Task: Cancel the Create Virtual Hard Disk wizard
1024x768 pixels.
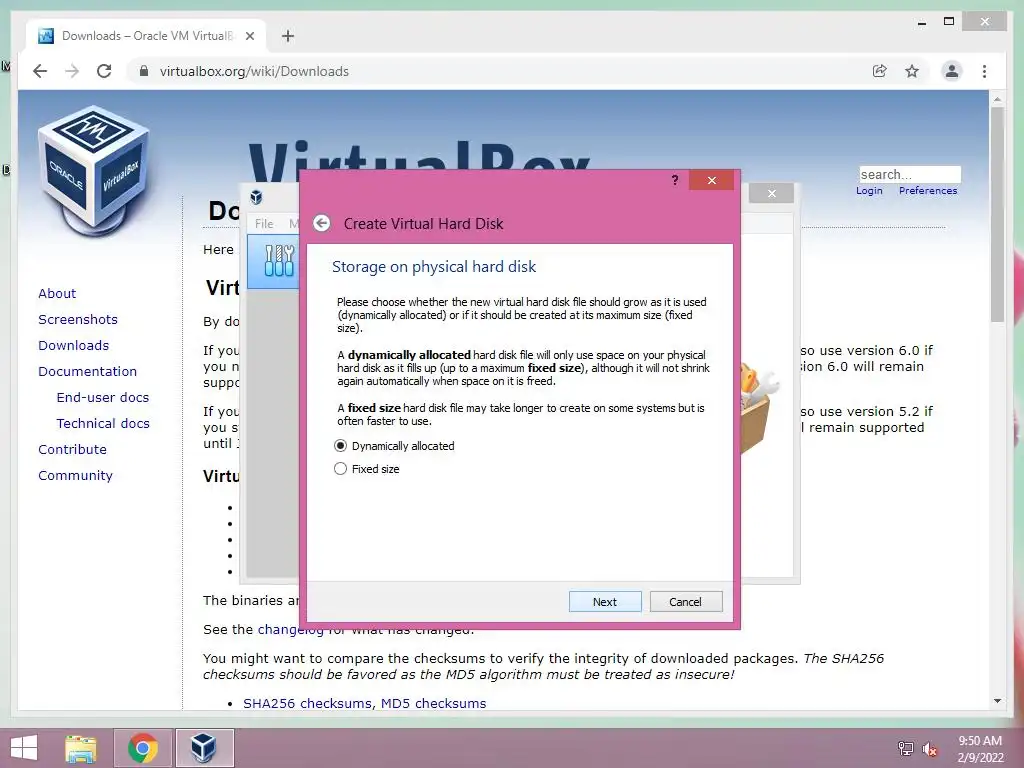Action: [x=686, y=601]
